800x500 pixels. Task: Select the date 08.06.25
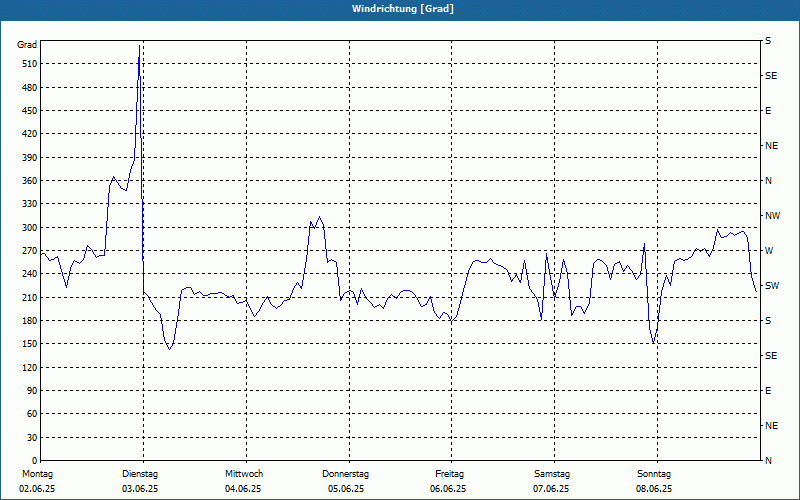pos(654,489)
